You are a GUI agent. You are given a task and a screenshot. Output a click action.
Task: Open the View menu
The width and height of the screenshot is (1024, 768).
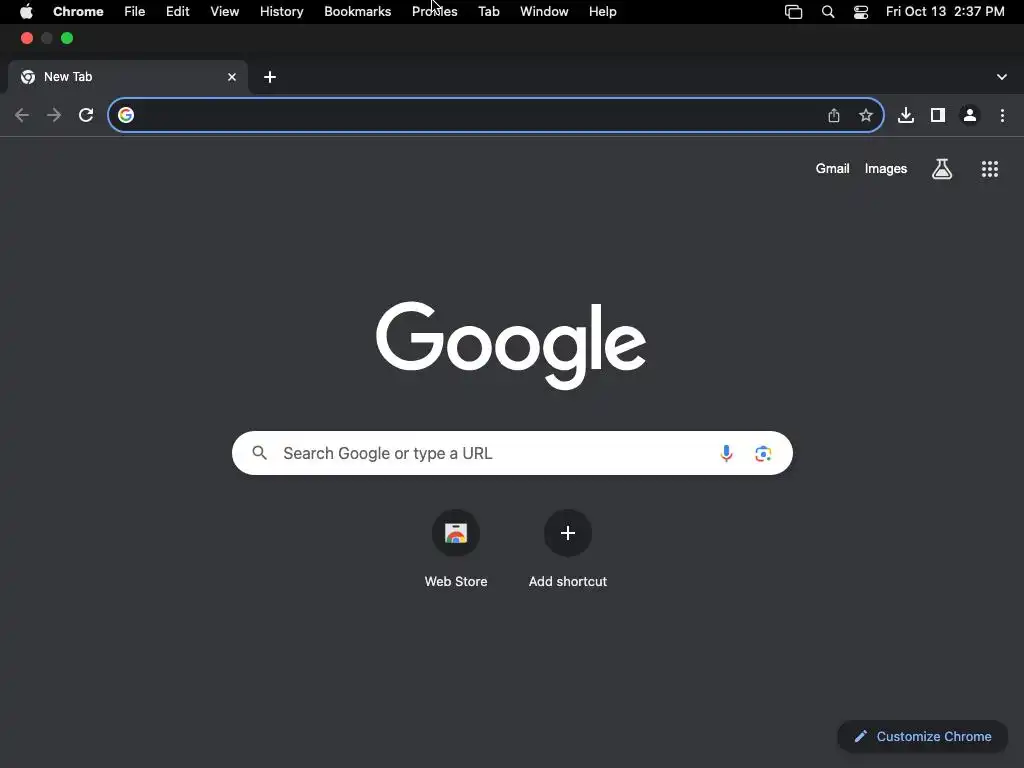[x=225, y=12]
